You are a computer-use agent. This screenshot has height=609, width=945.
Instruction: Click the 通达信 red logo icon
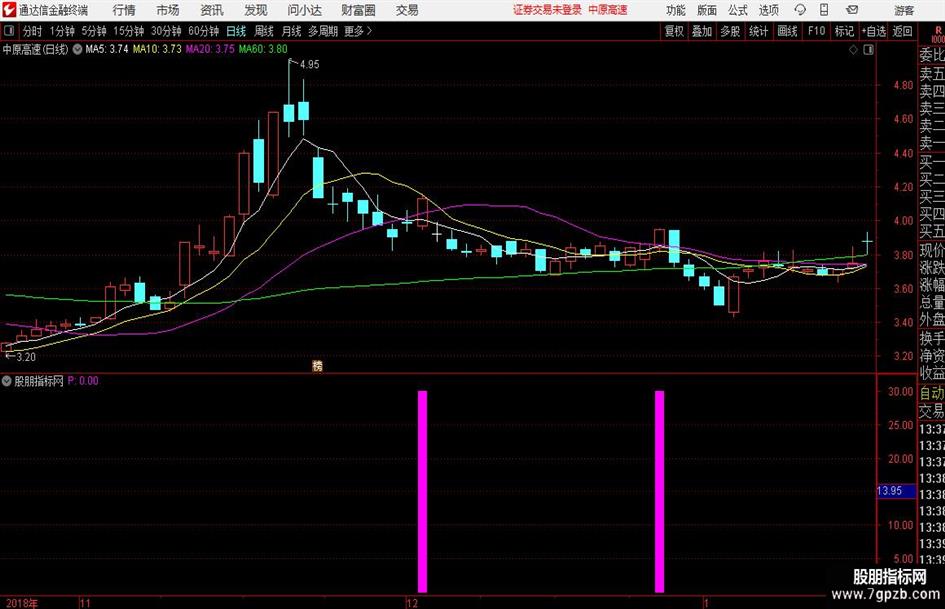[8, 10]
